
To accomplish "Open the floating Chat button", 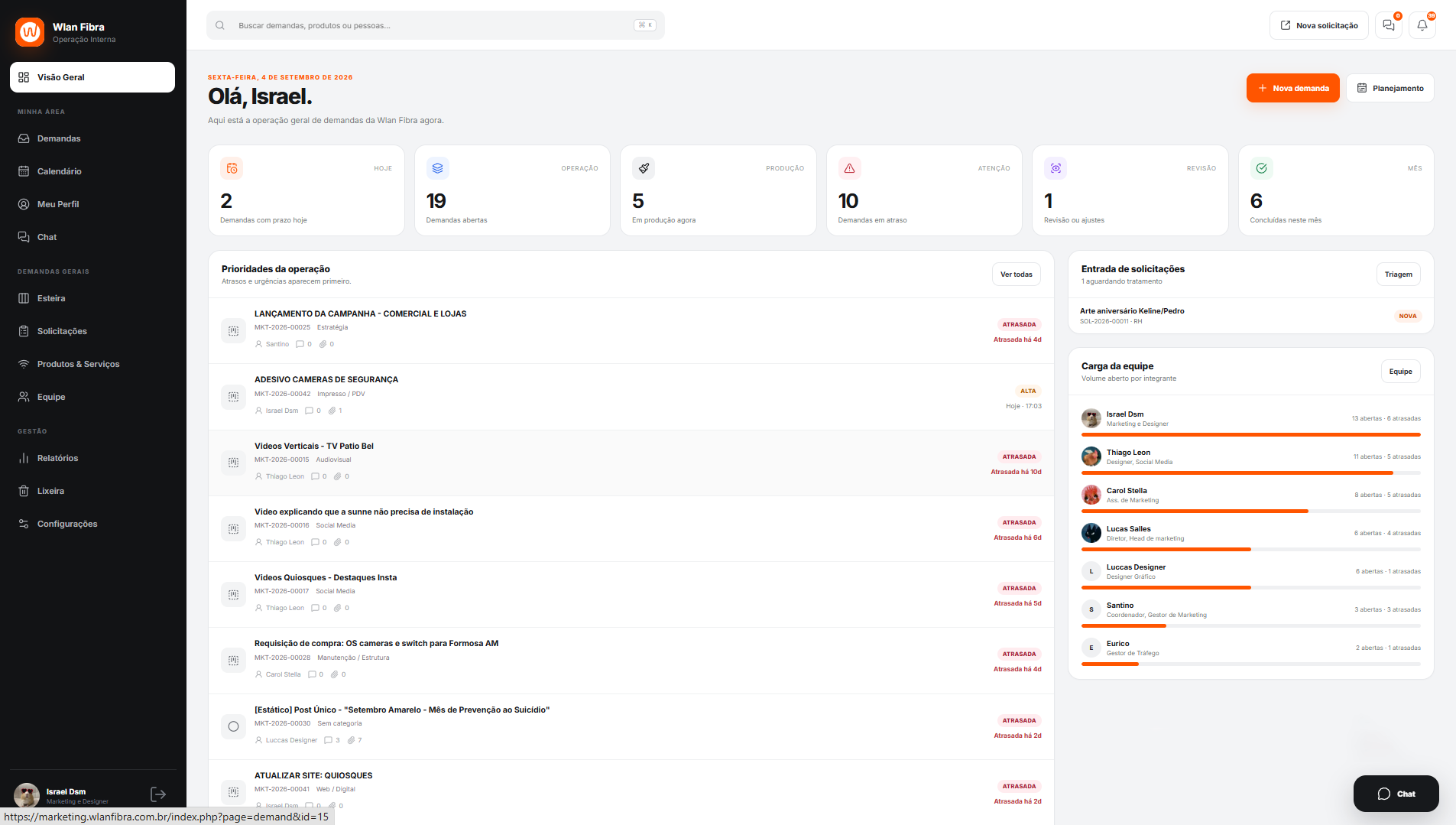I will click(x=1396, y=794).
